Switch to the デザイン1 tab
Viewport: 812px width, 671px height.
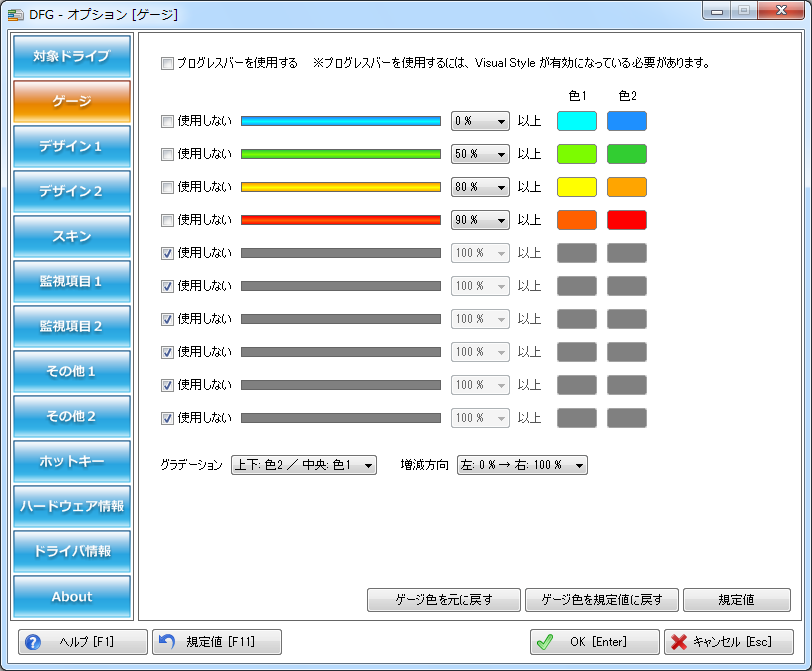point(72,146)
